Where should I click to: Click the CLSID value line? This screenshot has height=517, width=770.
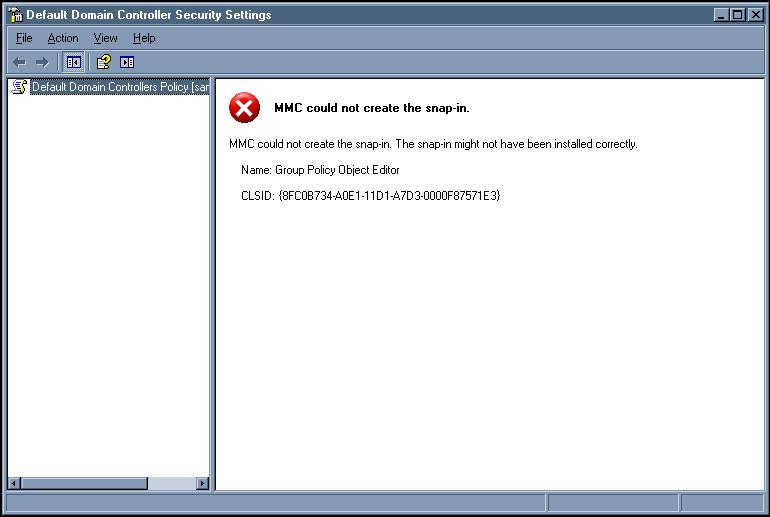(371, 196)
